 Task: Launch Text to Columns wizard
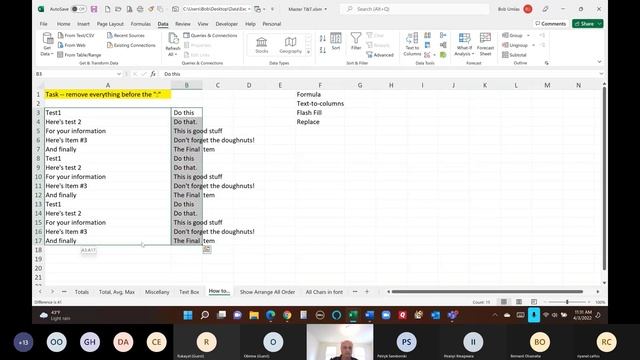tap(412, 44)
